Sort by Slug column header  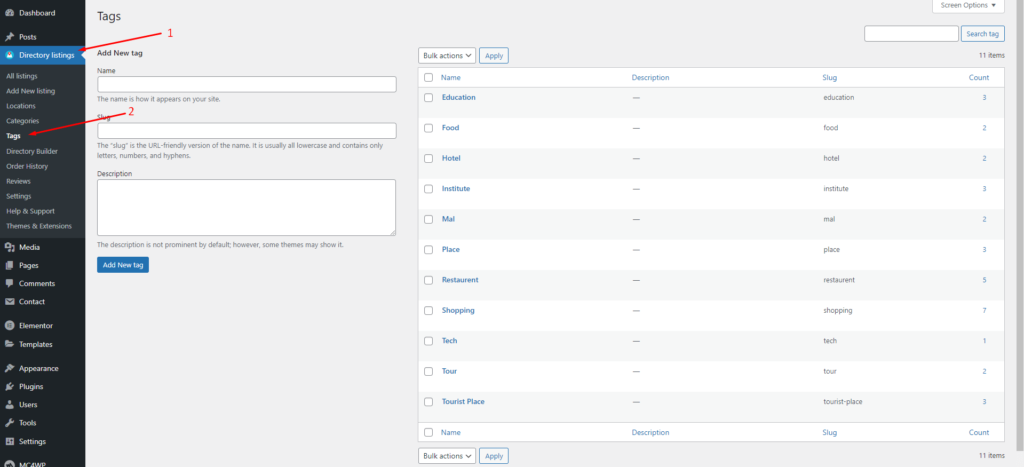(830, 78)
